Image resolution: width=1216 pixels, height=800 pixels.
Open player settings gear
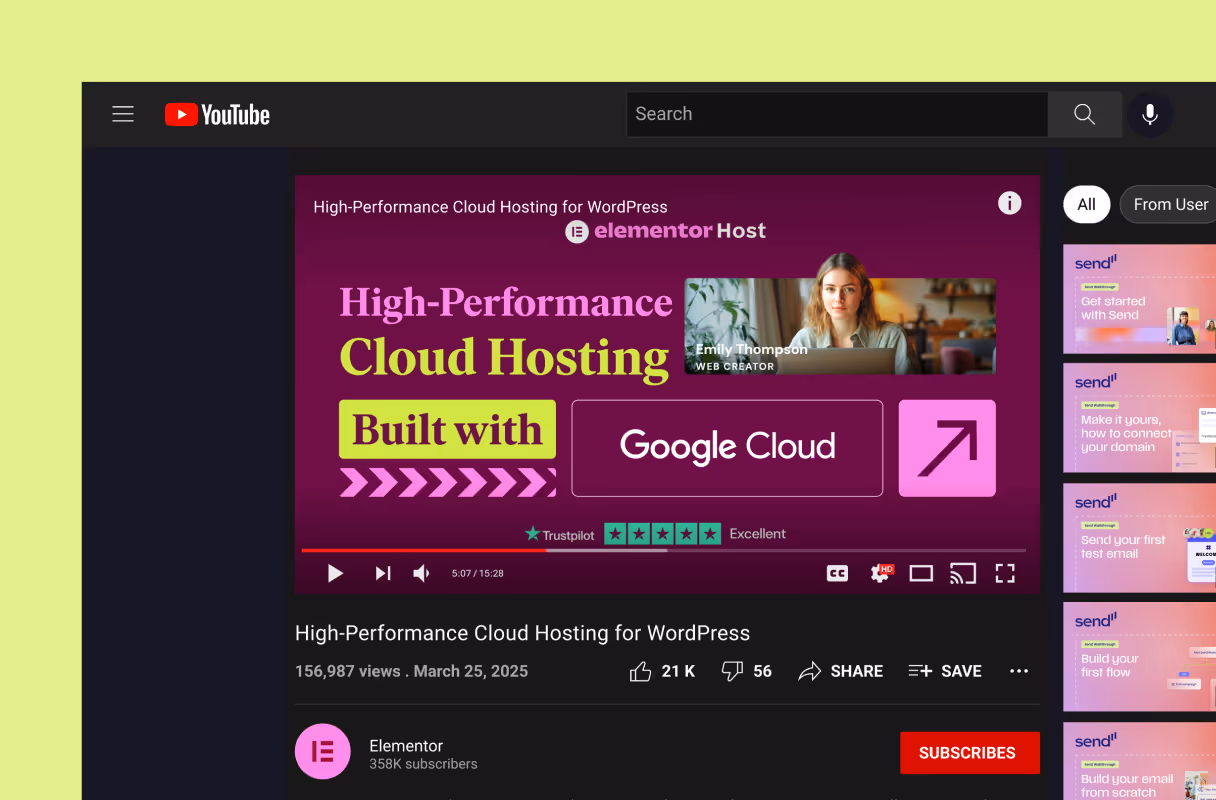tap(880, 573)
